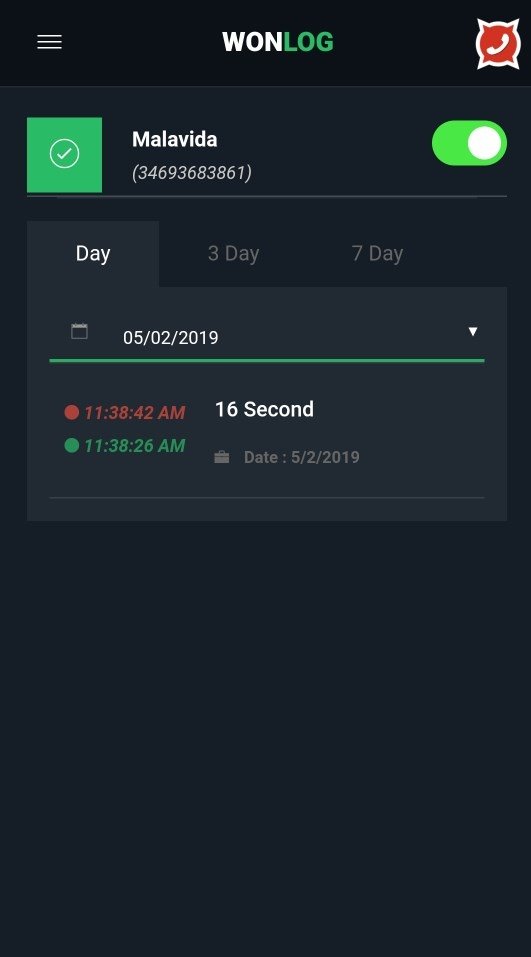Click the 16 Second session entry

[x=264, y=409]
